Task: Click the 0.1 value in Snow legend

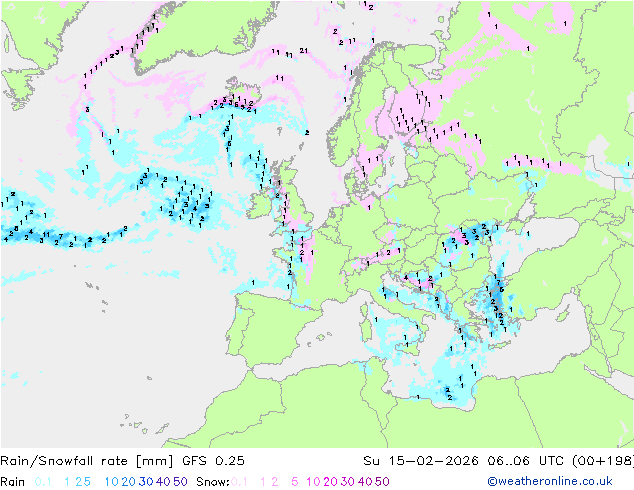Action: pos(239,482)
